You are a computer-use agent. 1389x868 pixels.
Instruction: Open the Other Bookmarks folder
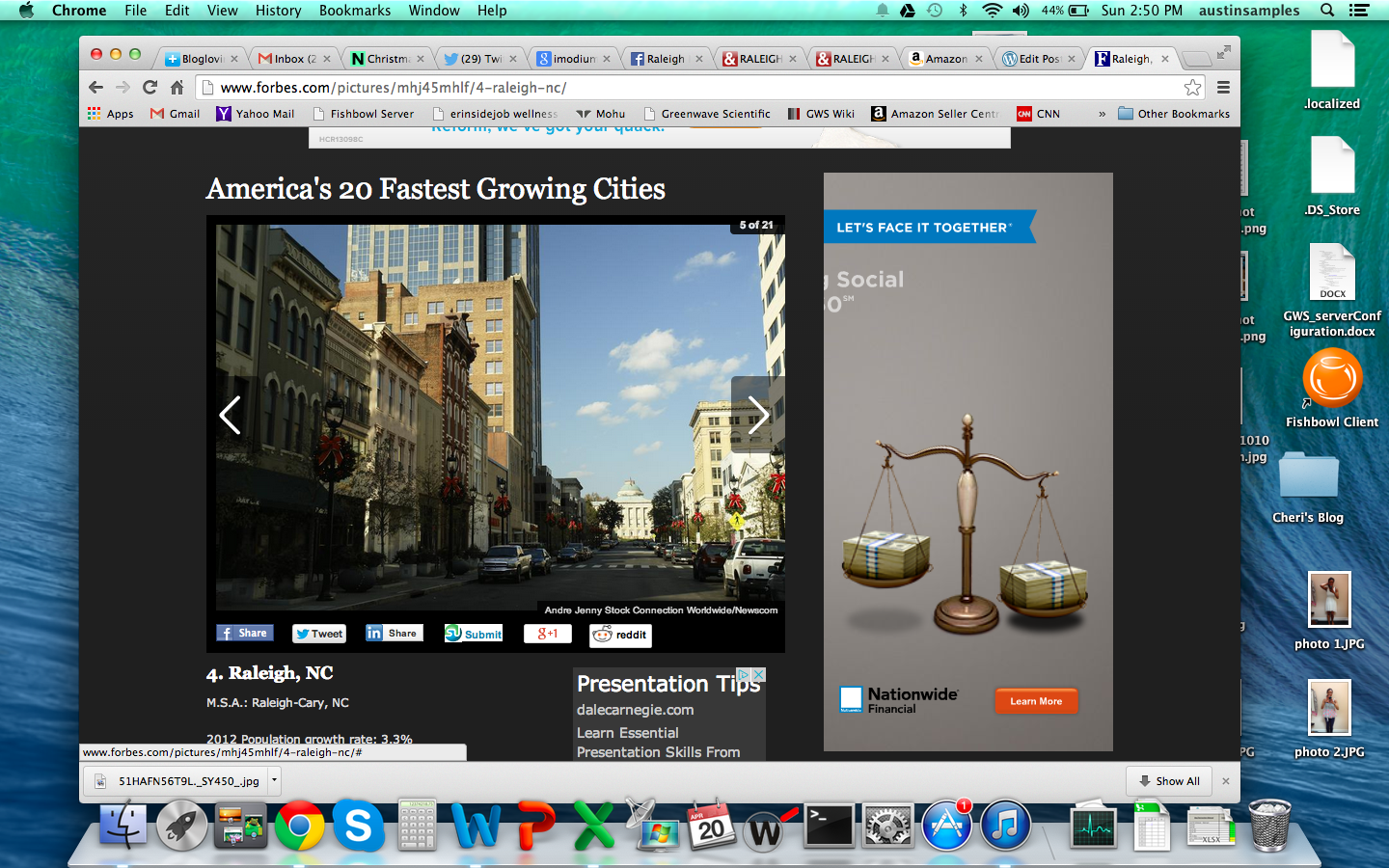coord(1174,114)
